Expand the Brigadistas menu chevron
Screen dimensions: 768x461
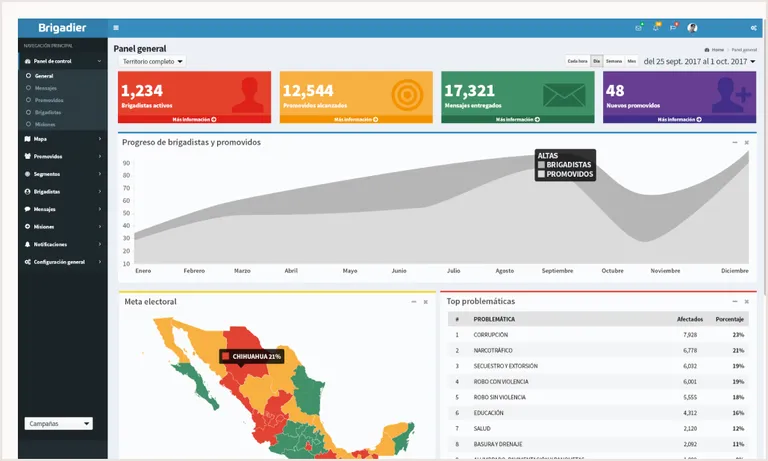pos(99,192)
